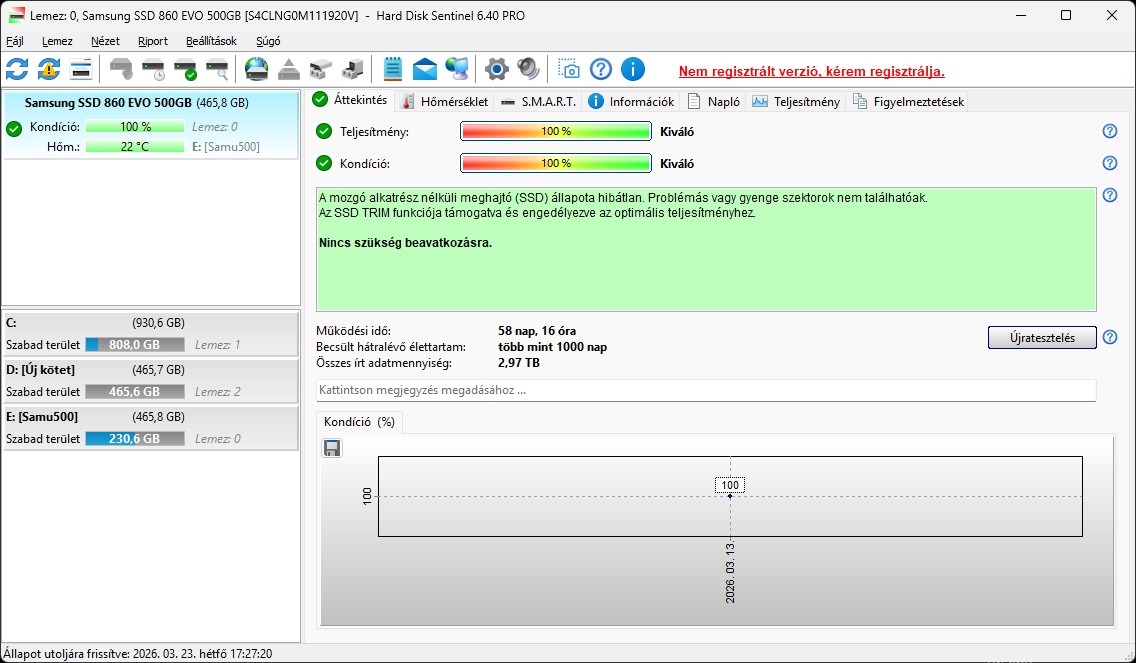Click the '58 nap, 16 óra' value
Image resolution: width=1136 pixels, height=663 pixels.
(x=537, y=331)
